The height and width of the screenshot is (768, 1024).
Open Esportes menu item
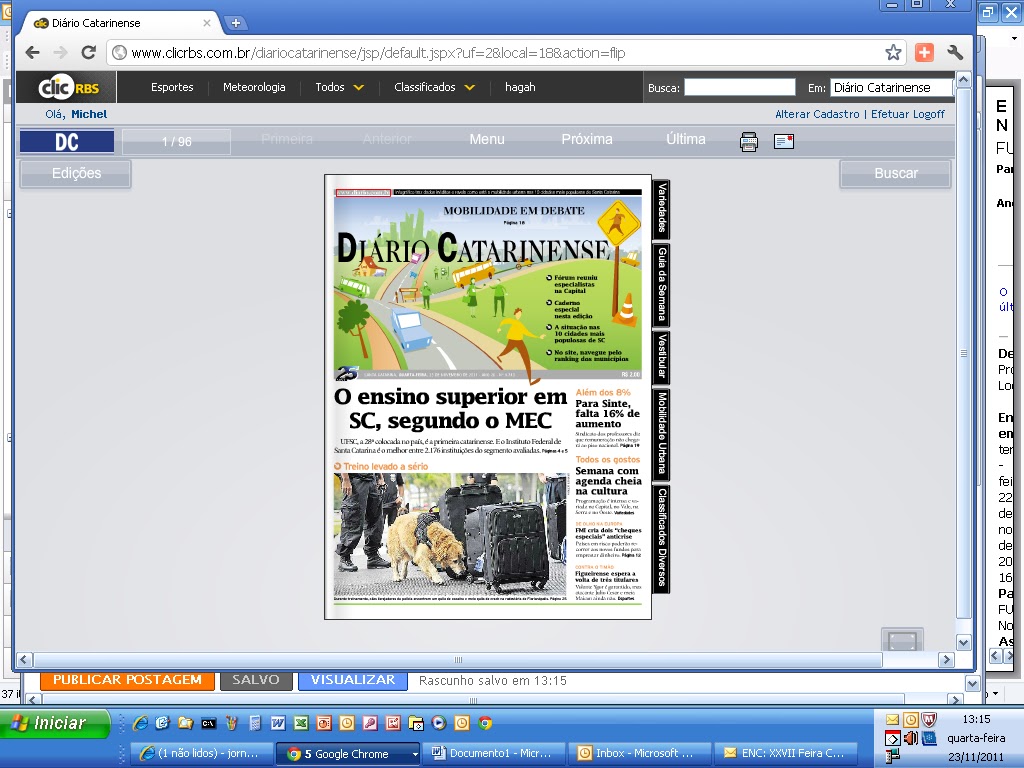point(172,87)
